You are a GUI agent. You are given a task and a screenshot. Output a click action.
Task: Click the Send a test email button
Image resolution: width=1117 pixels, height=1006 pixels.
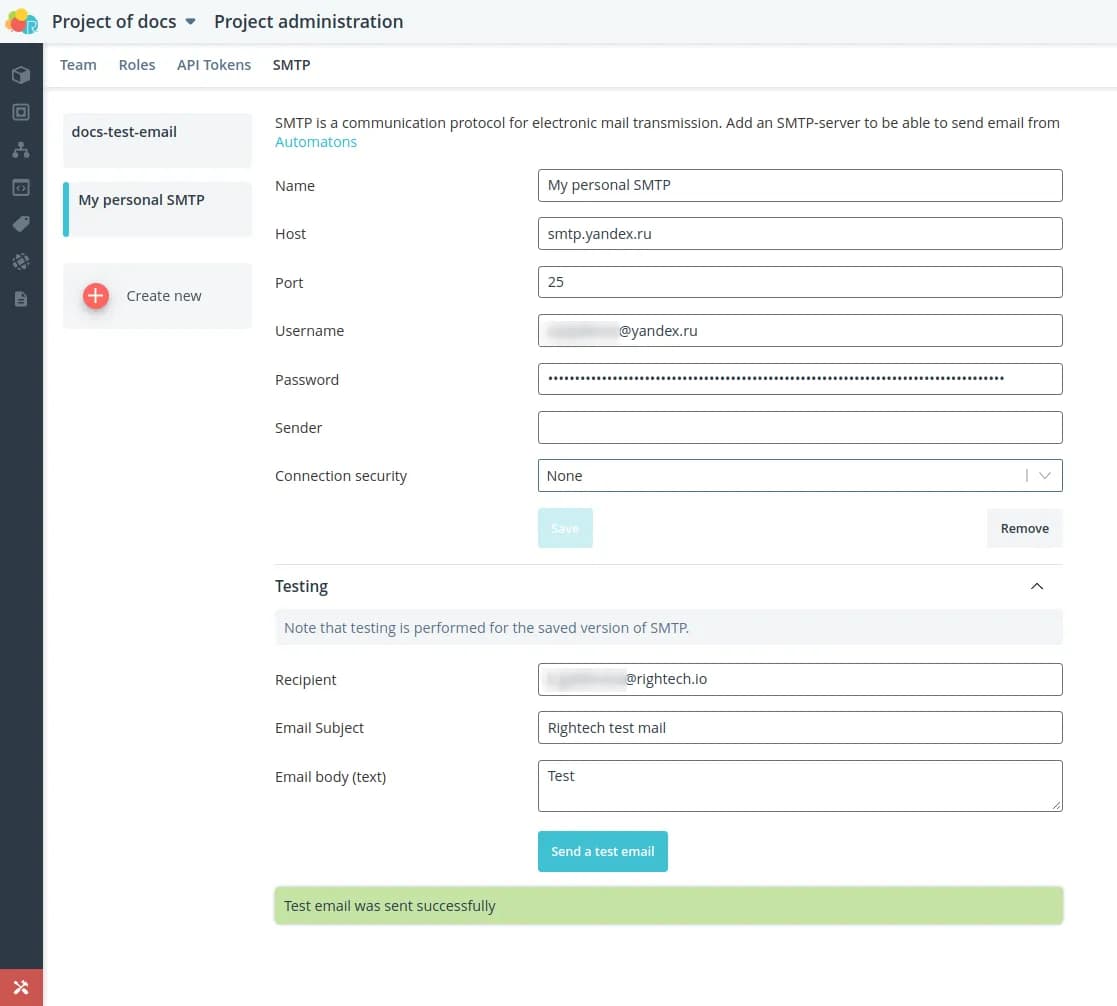602,851
